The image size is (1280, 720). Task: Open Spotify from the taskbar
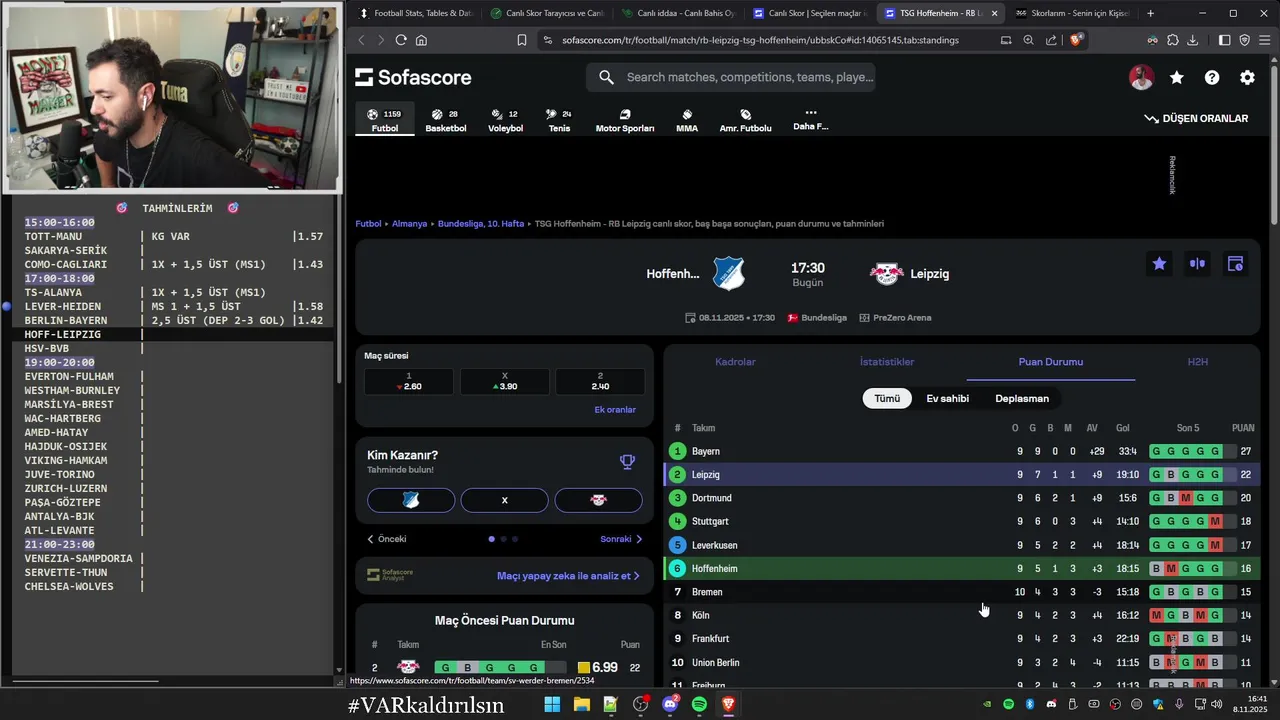coord(699,704)
